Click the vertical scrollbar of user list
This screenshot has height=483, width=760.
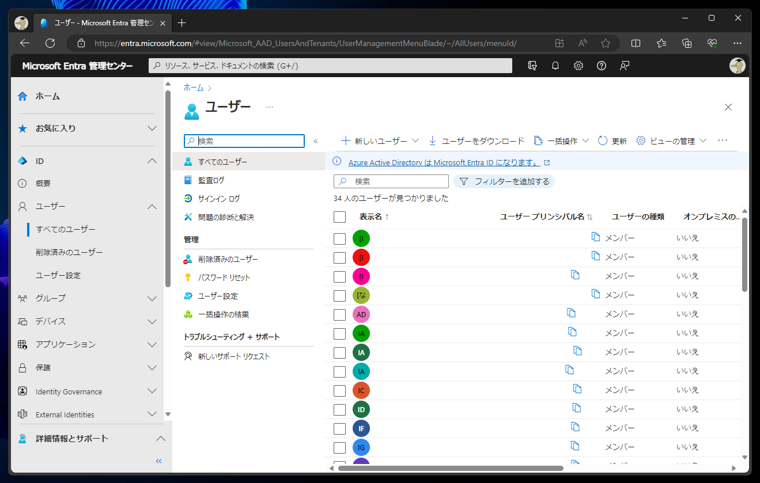point(744,255)
